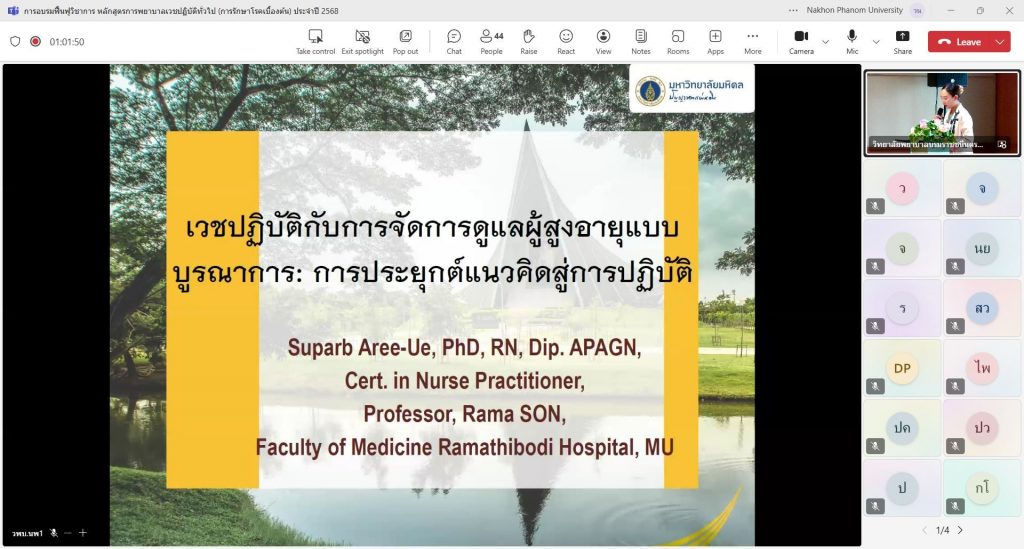Click the Mahidol University logo on slide
The height and width of the screenshot is (549, 1024).
pos(692,90)
